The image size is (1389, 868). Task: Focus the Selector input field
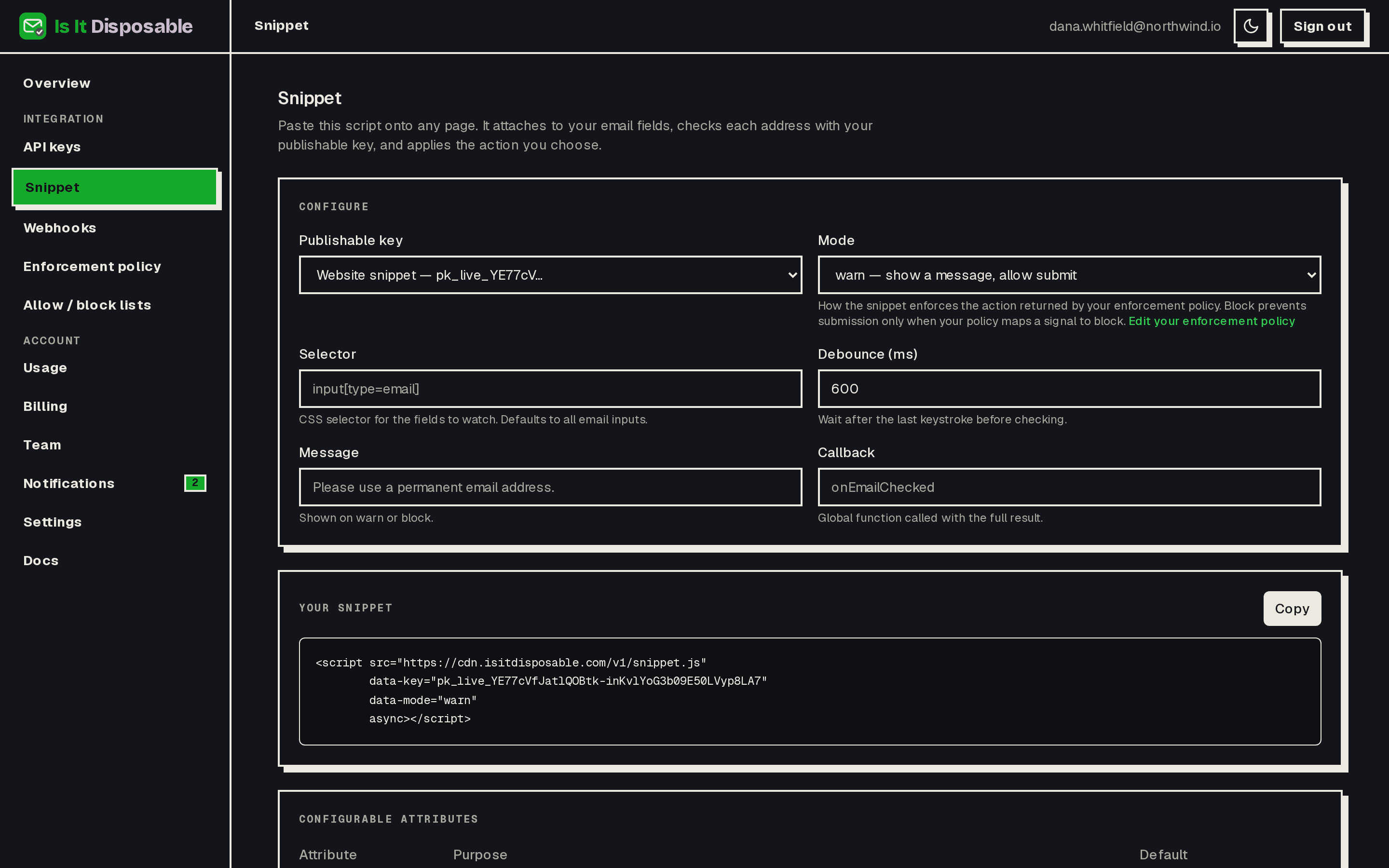coord(550,389)
